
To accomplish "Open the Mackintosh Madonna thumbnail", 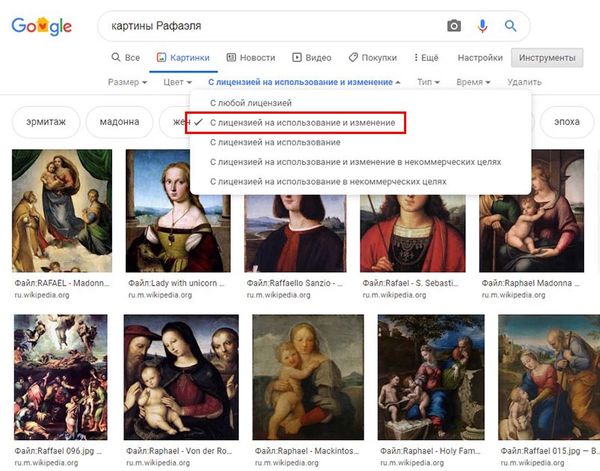I will 308,377.
